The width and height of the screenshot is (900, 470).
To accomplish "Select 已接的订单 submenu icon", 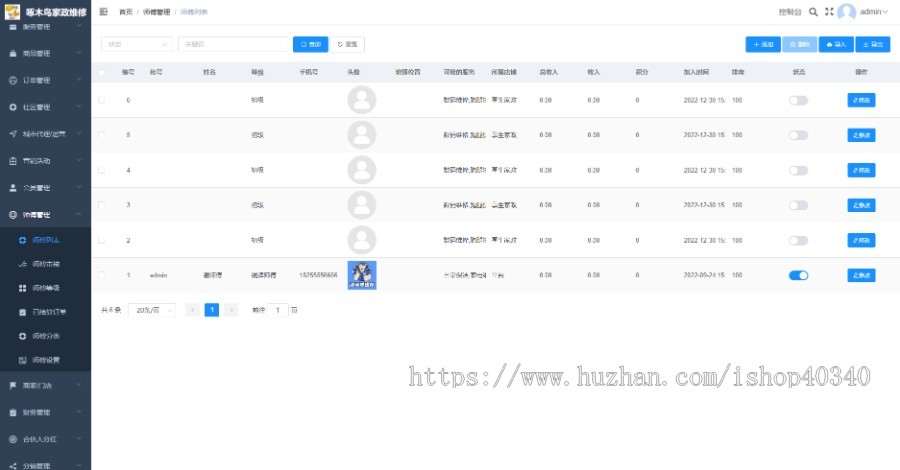I will click(22, 312).
